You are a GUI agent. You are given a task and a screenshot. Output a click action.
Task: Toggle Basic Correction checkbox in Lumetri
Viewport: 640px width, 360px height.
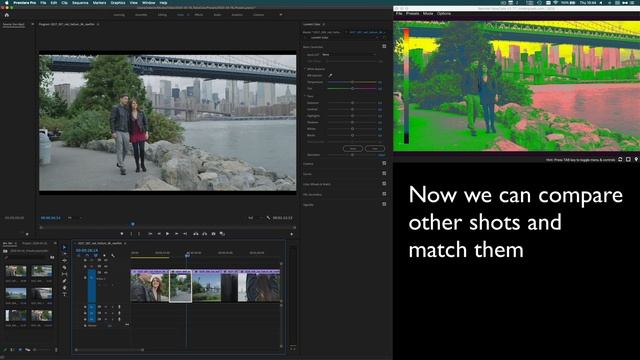tap(384, 47)
